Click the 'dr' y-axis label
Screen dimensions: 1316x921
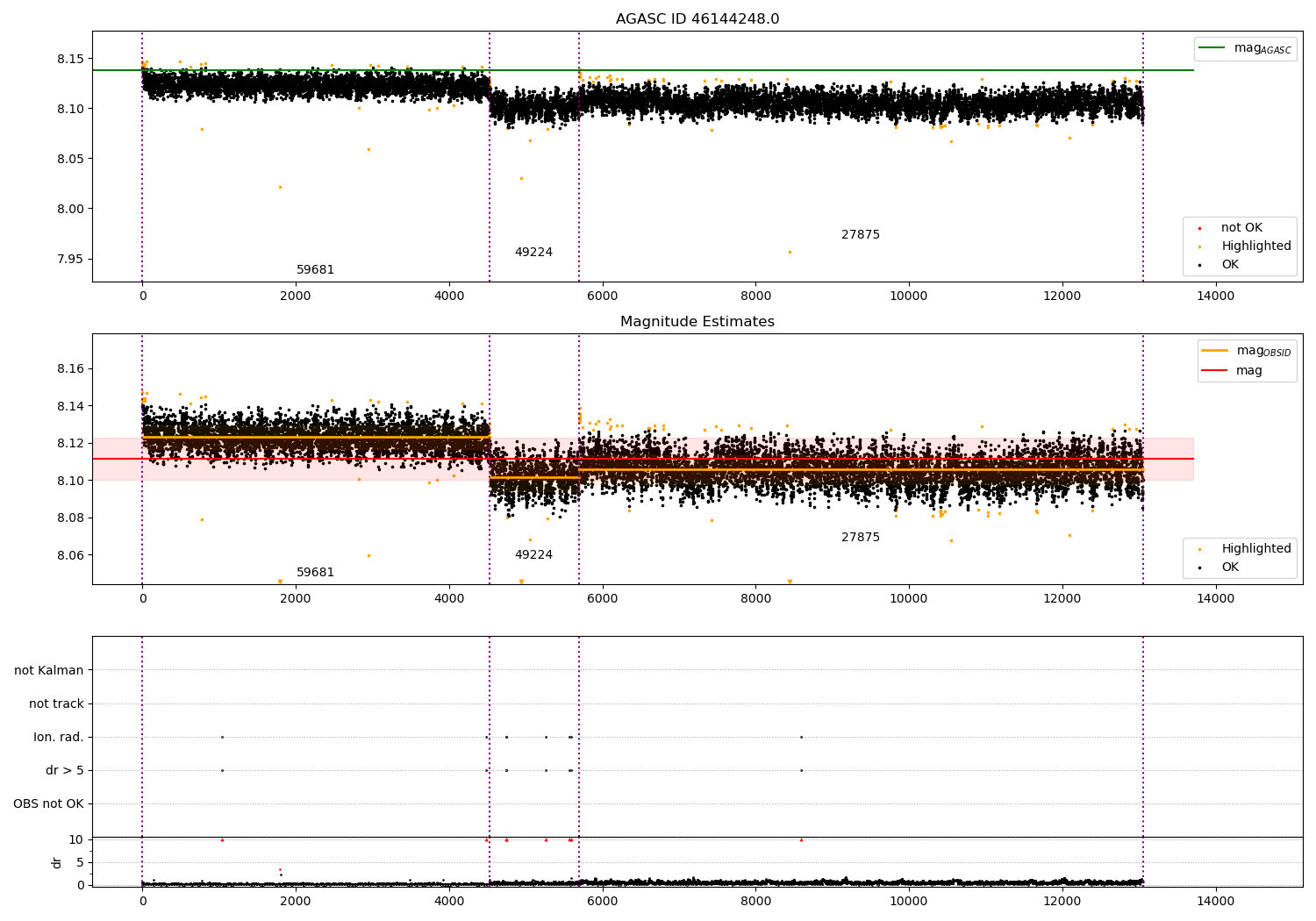click(x=57, y=862)
